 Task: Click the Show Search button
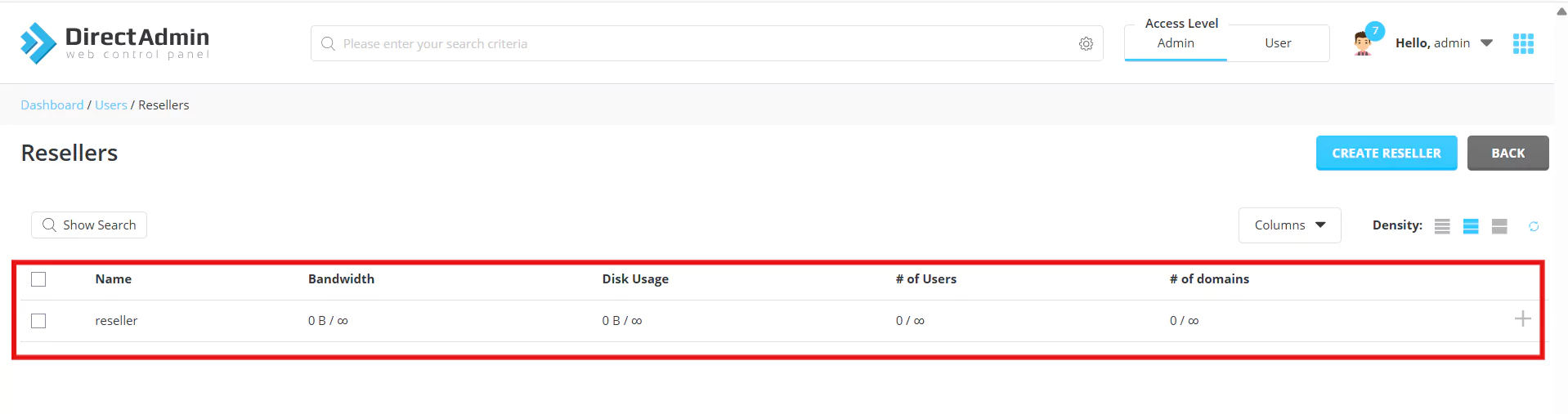[89, 225]
